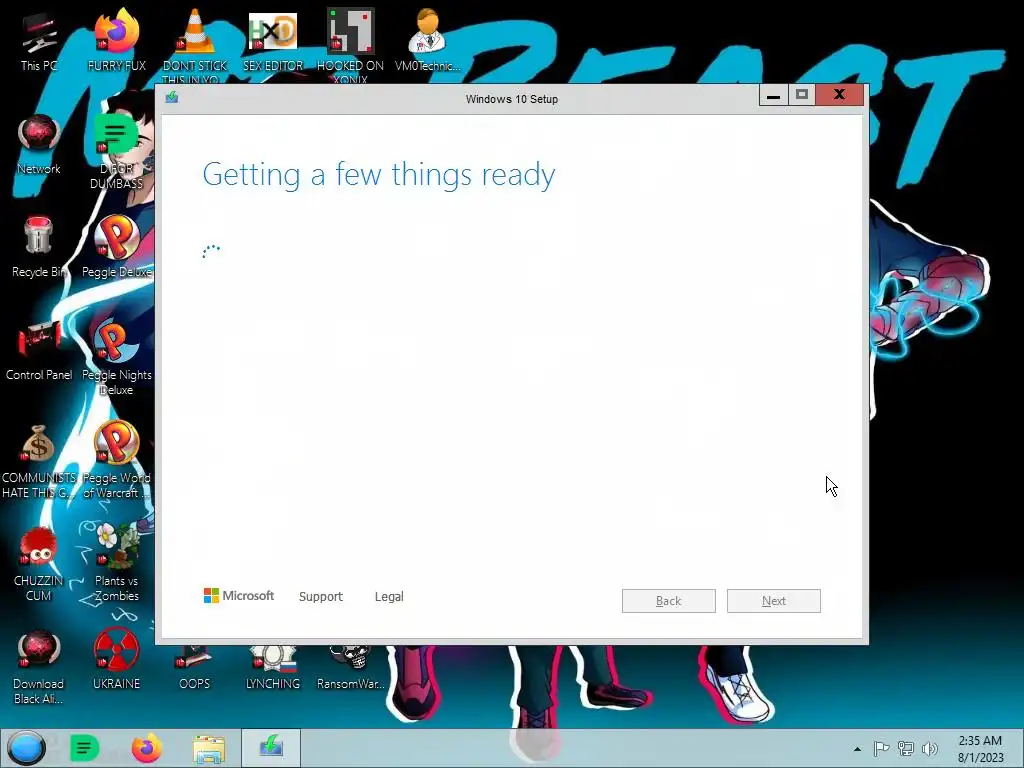Screen dimensions: 1024x768
Task: Open the VM0Technic doctor icon
Action: pos(428,40)
